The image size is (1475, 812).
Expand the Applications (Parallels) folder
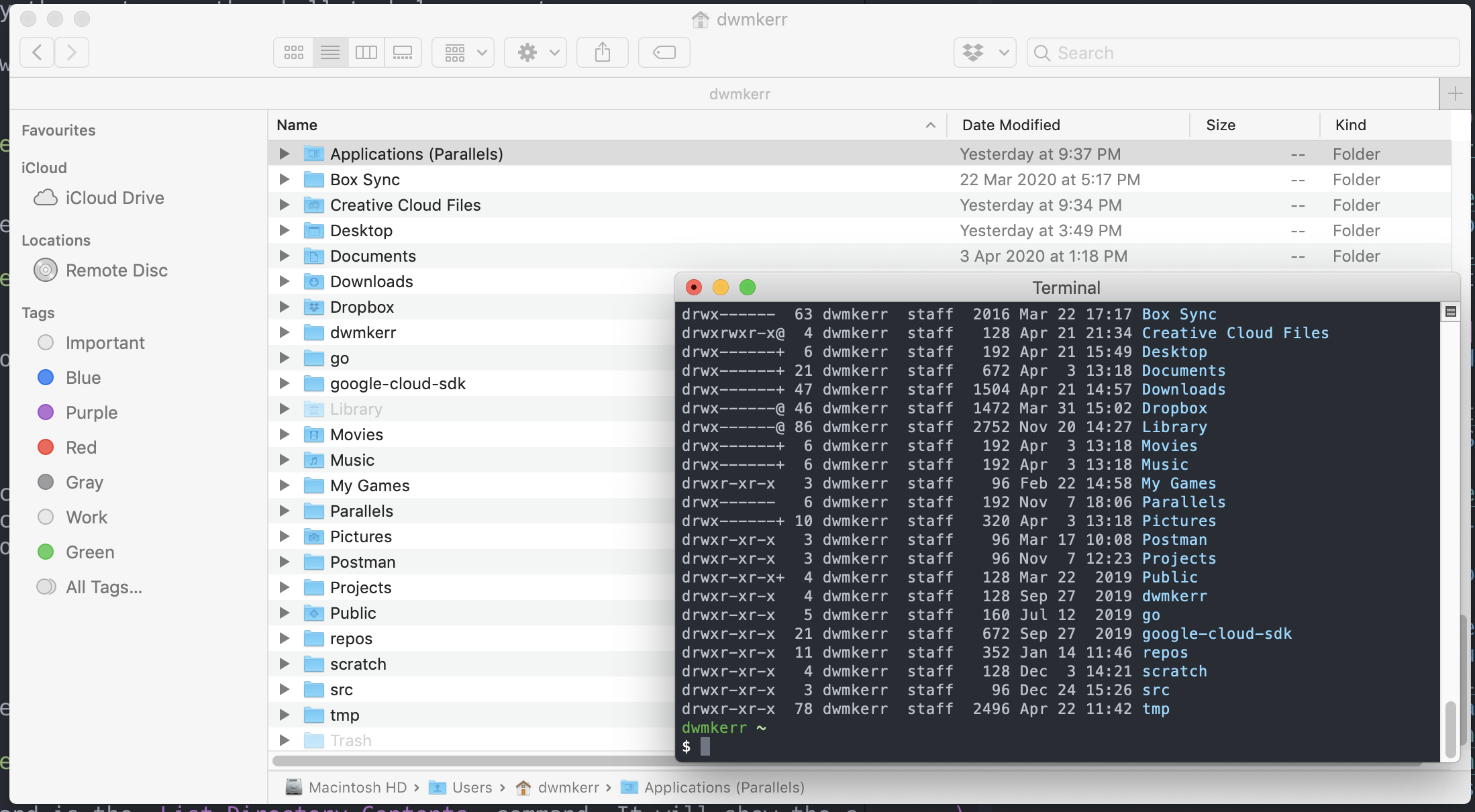click(285, 153)
